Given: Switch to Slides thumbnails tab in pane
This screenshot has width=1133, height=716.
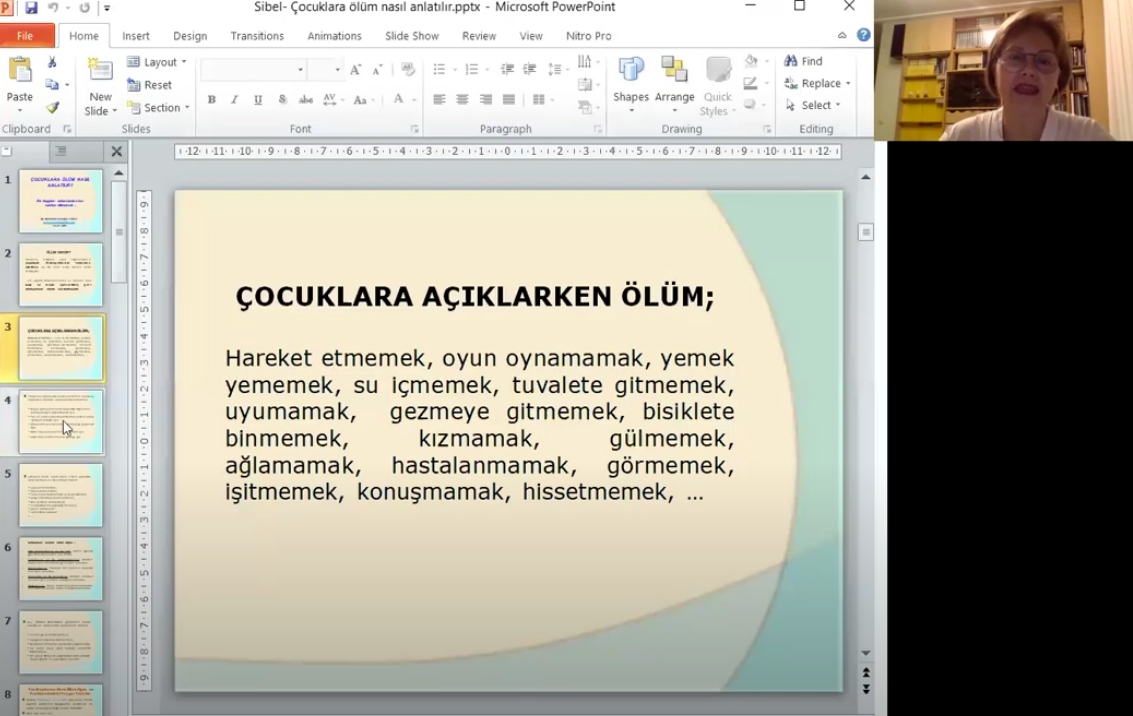Looking at the screenshot, I should click(7, 151).
